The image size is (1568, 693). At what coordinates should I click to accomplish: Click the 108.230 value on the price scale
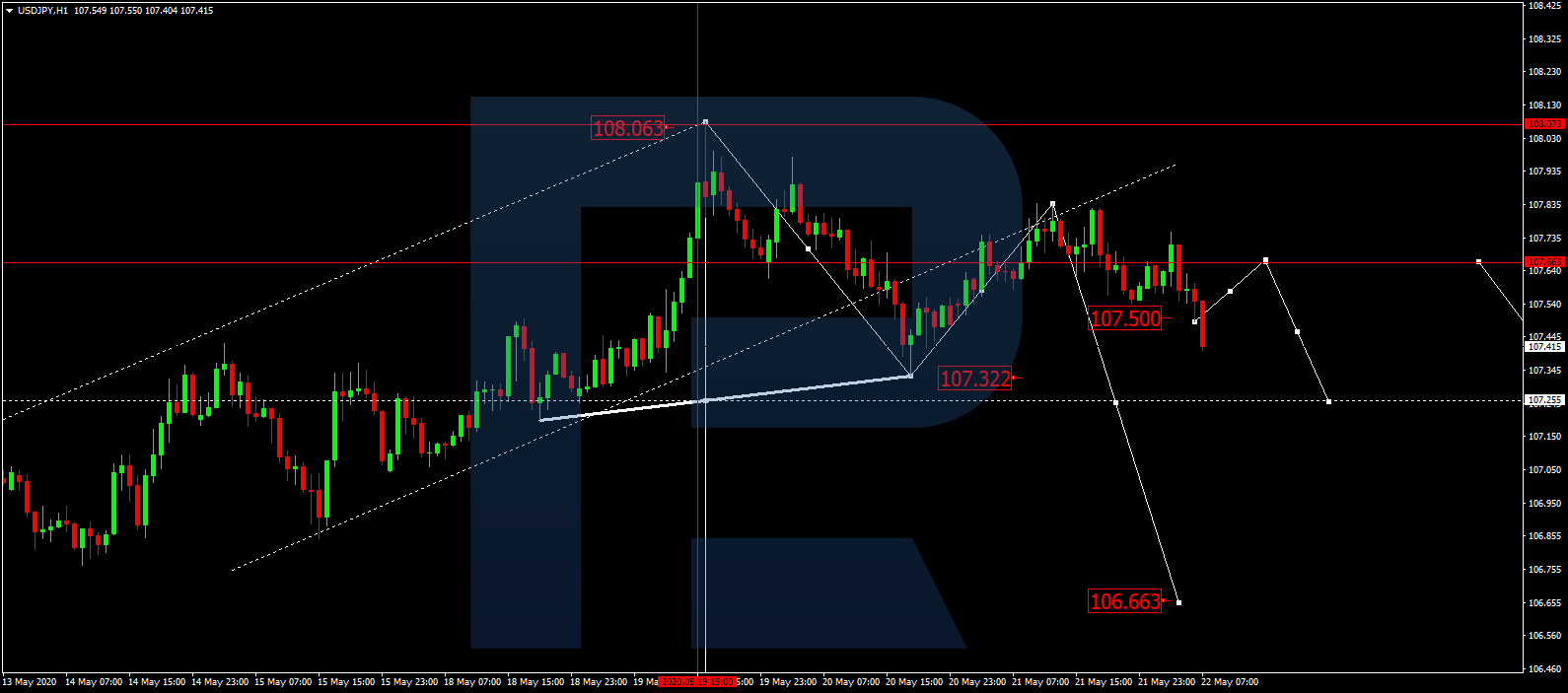(1544, 72)
